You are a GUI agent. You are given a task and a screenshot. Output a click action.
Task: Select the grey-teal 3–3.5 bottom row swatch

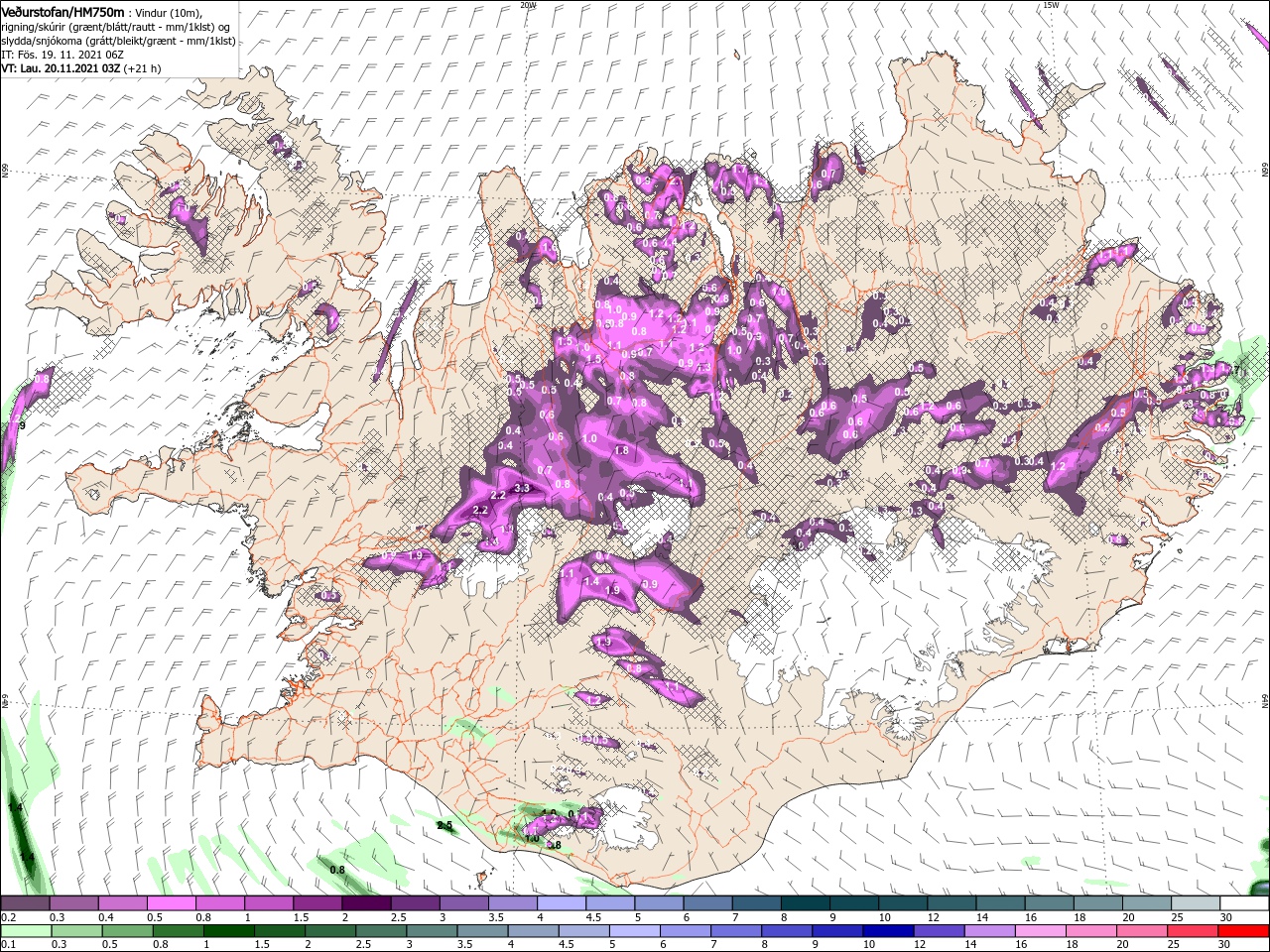(x=433, y=931)
